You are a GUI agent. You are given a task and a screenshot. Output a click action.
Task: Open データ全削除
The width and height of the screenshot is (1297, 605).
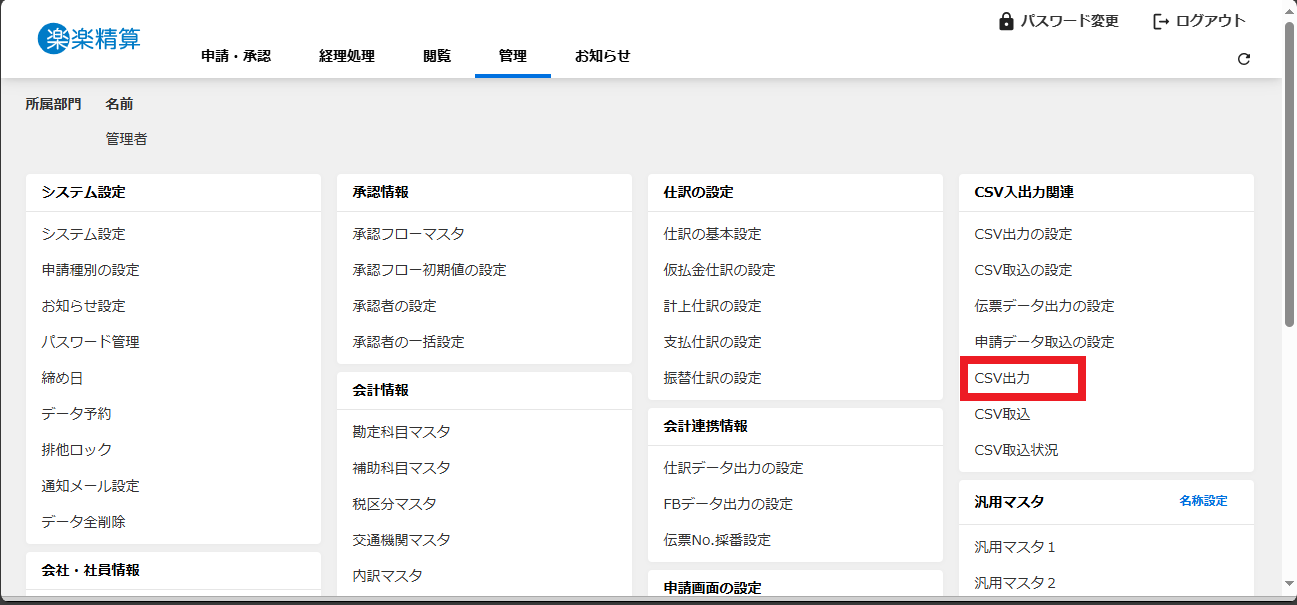pos(83,522)
